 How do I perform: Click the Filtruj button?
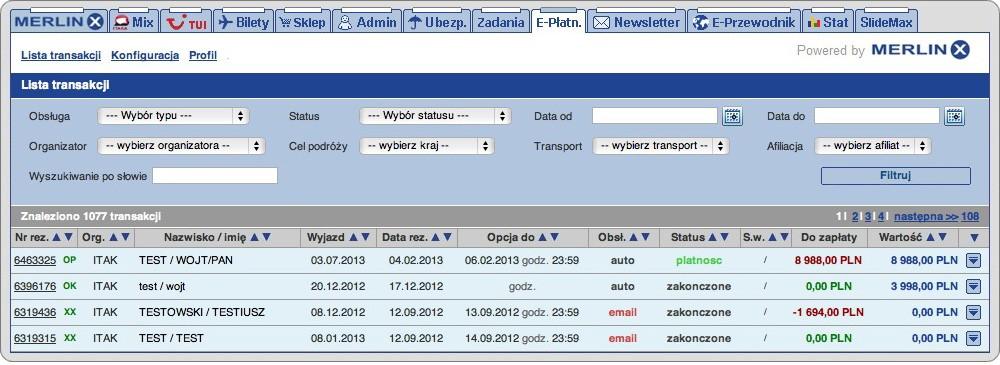[895, 175]
